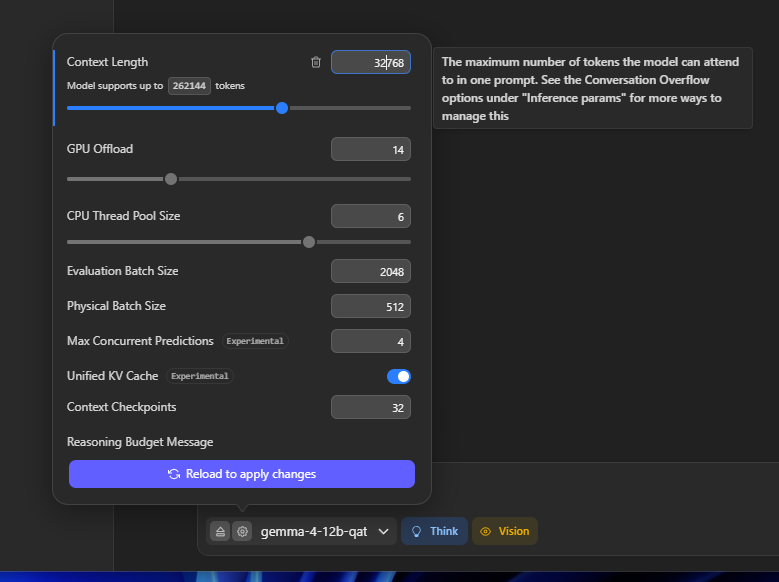This screenshot has height=582, width=779.
Task: Click the Reasoning Budget Message label
Action: coord(140,442)
